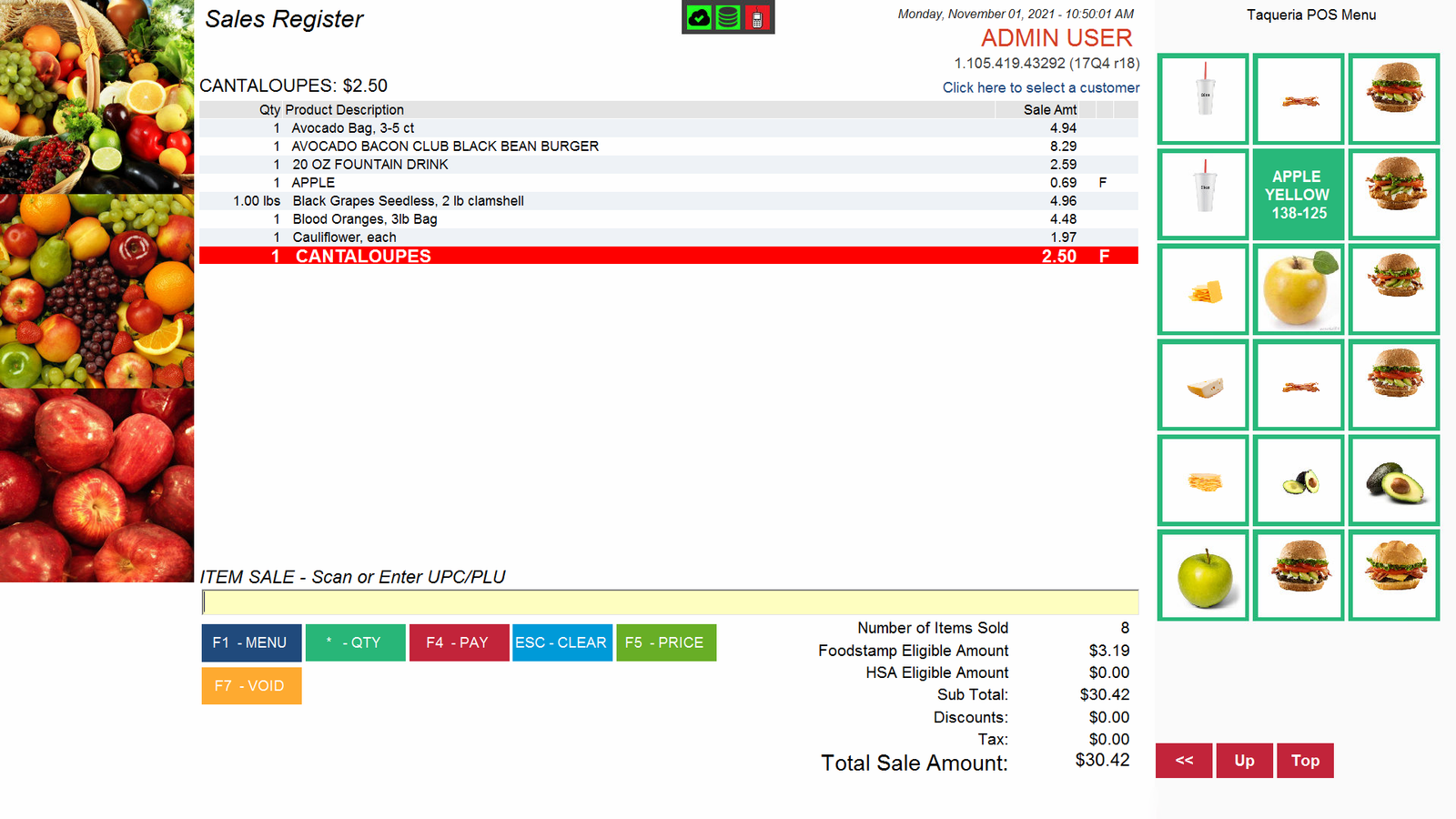Image resolution: width=1456 pixels, height=819 pixels.
Task: Click the ESC - CLEAR button
Action: (562, 642)
